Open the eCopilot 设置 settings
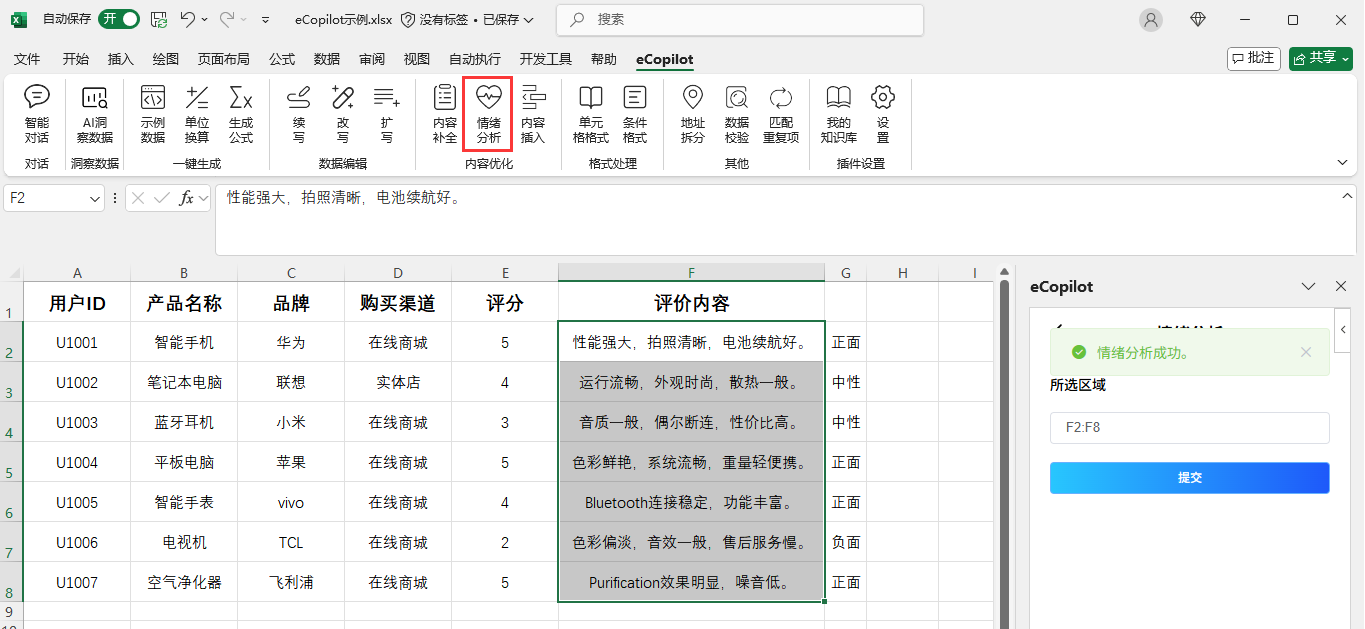This screenshot has height=629, width=1365. (883, 113)
